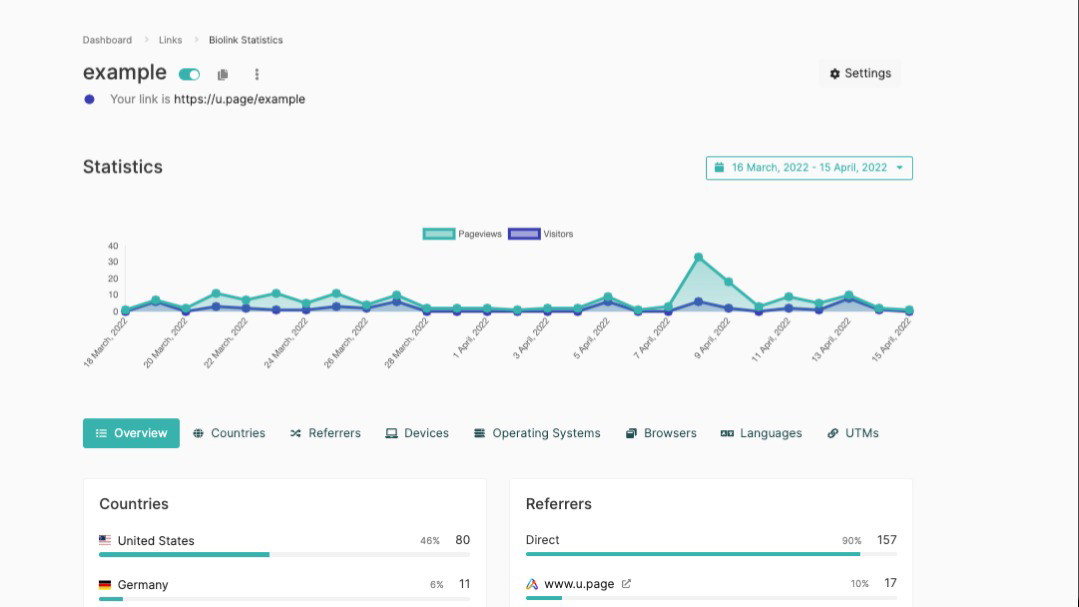This screenshot has width=1079, height=607.
Task: Open the three-dot options menu
Action: (257, 74)
